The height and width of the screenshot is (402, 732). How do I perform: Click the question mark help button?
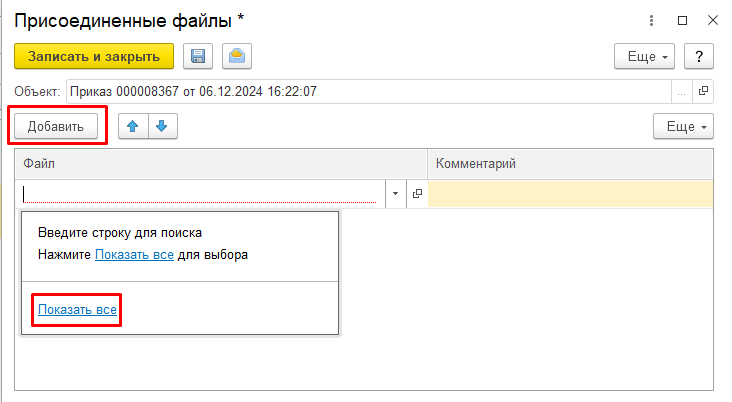tap(699, 57)
